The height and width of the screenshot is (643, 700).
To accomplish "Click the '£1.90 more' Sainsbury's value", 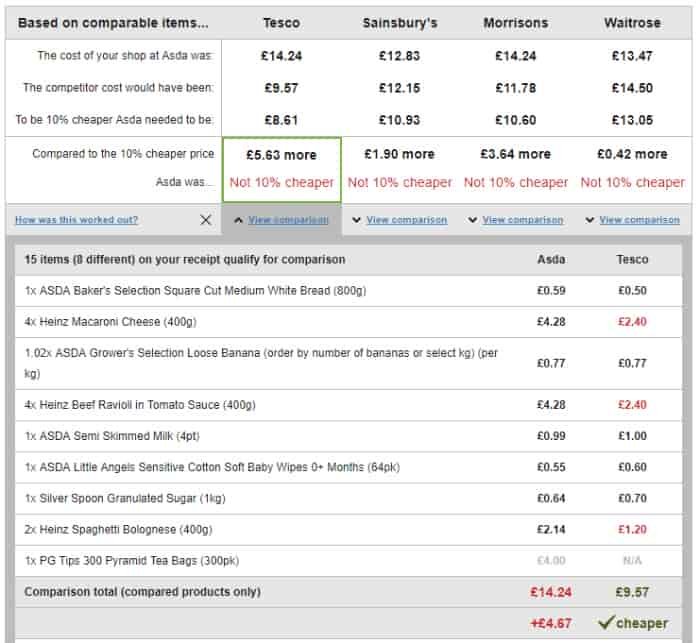I will (400, 154).
